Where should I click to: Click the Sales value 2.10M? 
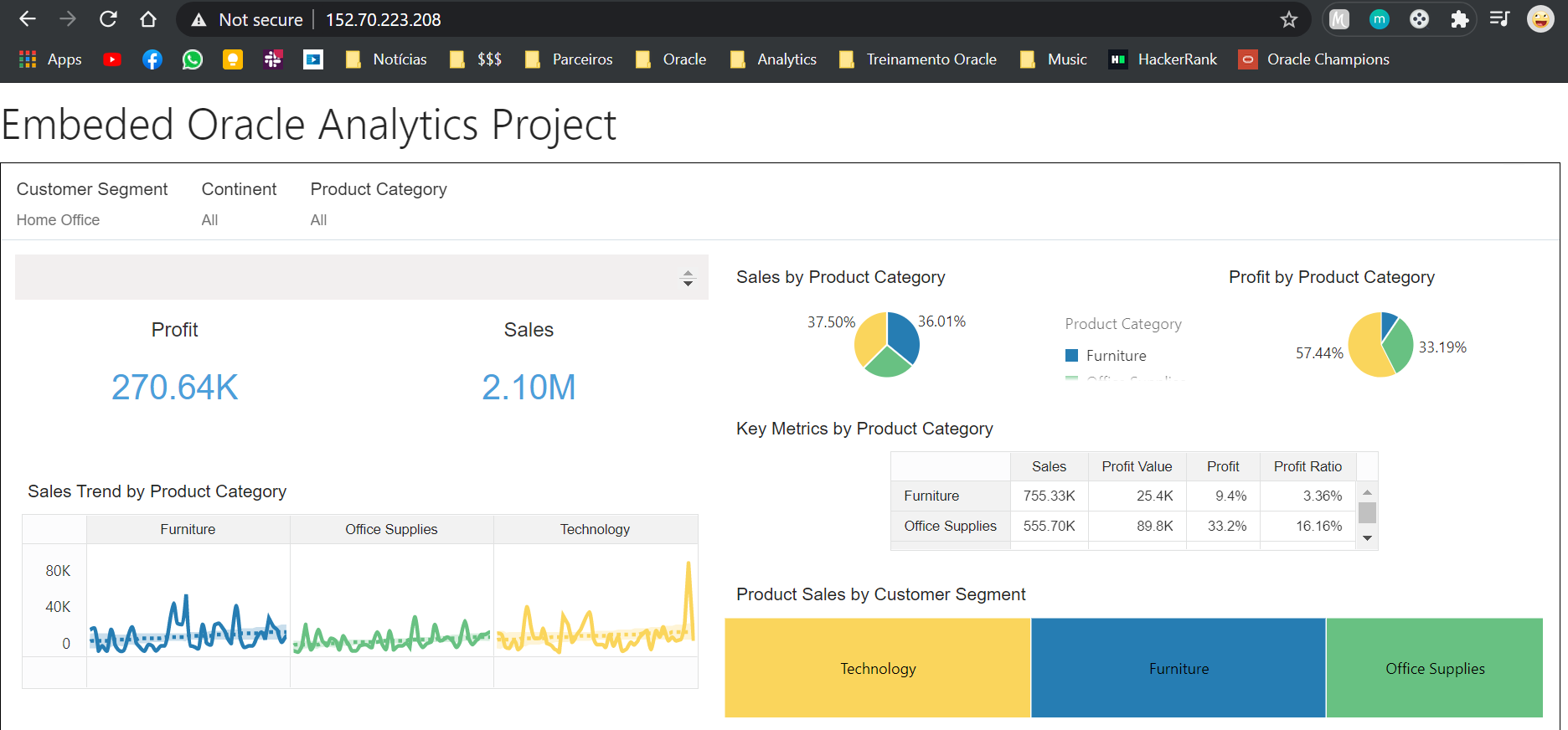pyautogui.click(x=529, y=388)
